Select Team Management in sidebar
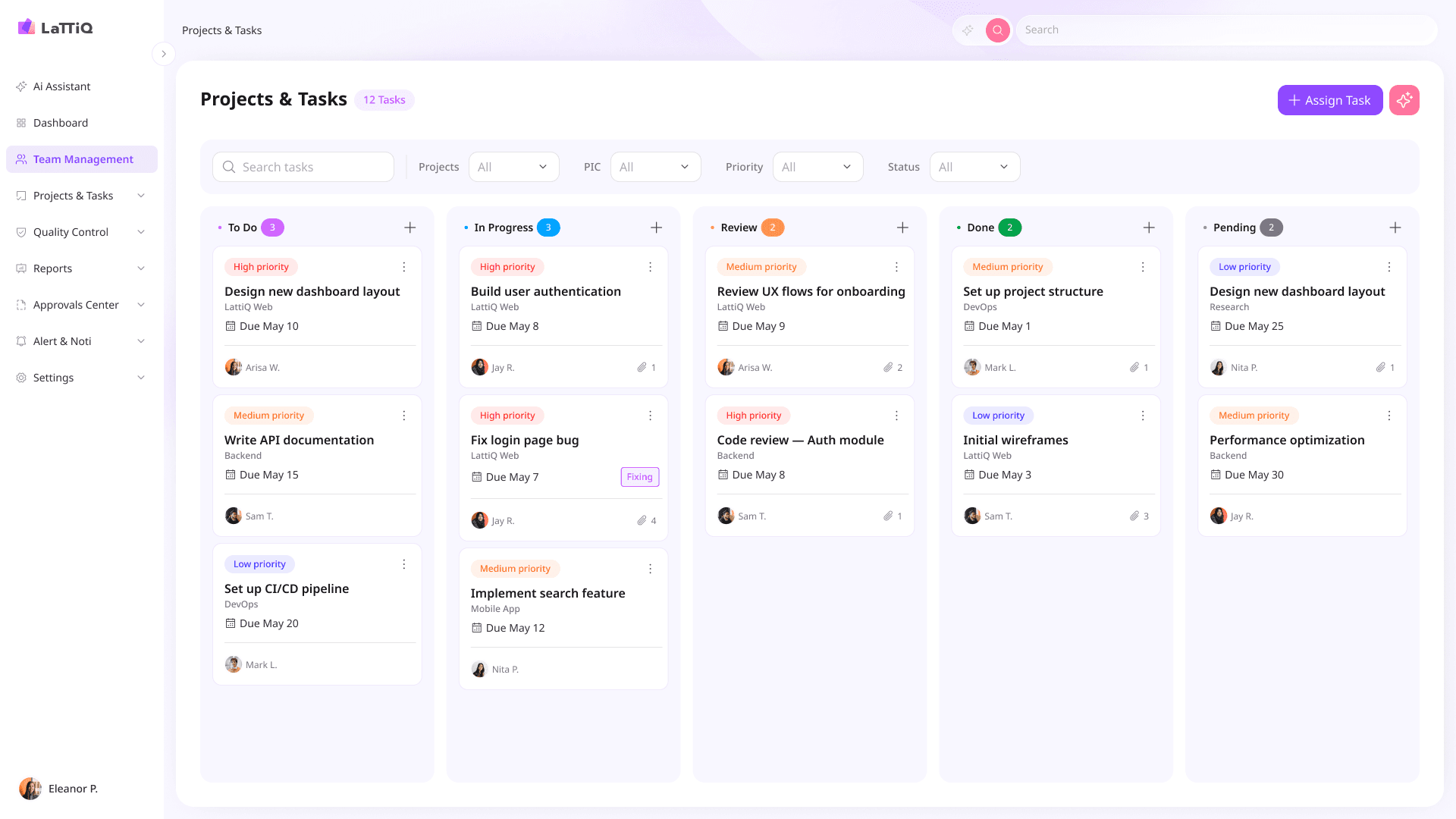The image size is (1456, 819). [82, 159]
